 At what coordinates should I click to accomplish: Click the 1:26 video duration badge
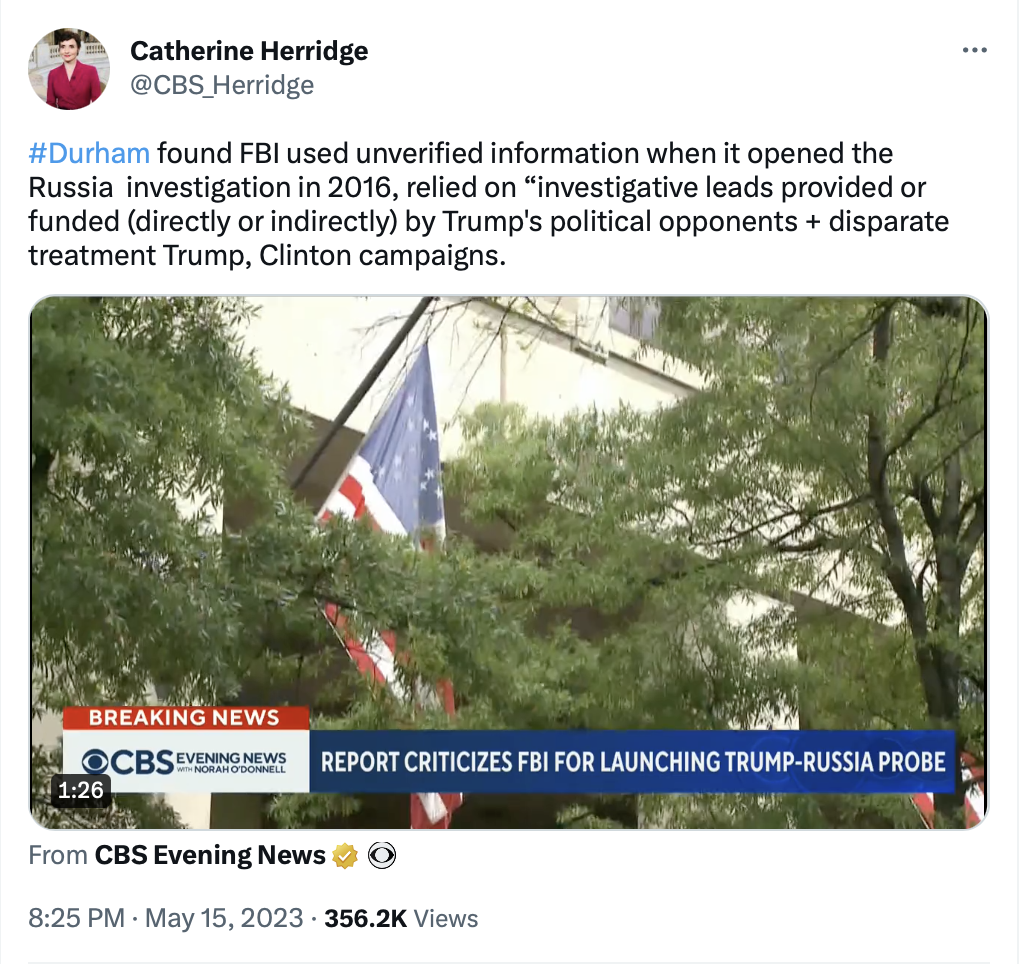tap(80, 790)
